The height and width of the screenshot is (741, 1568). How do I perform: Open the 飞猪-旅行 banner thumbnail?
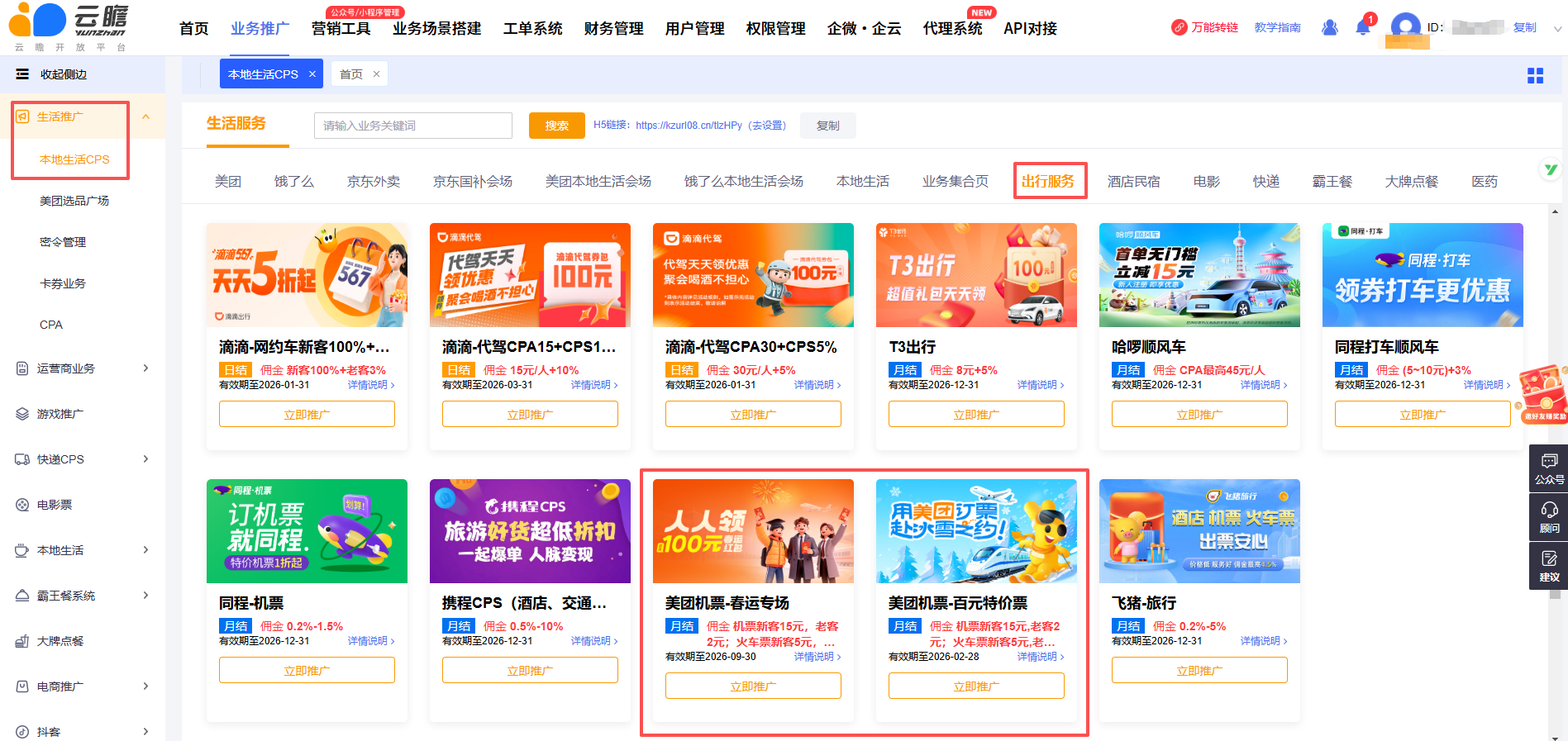(1199, 531)
